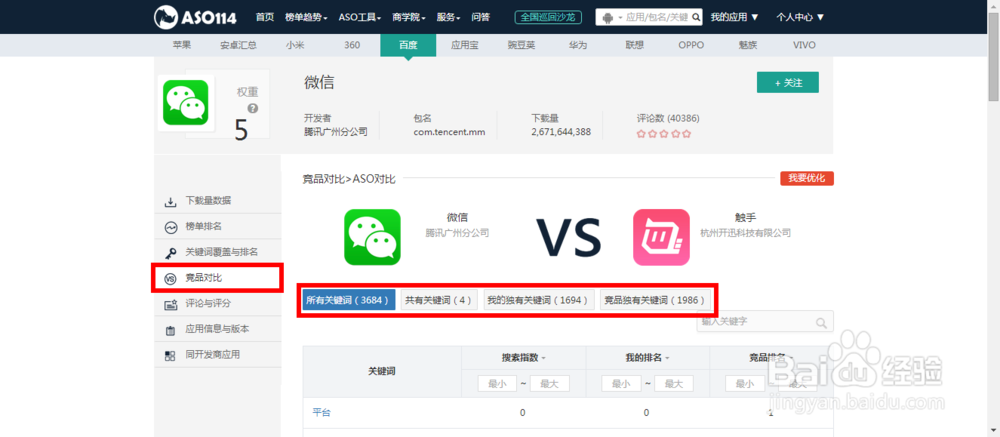Open the 平台 keyword link
1000x437 pixels.
(321, 413)
